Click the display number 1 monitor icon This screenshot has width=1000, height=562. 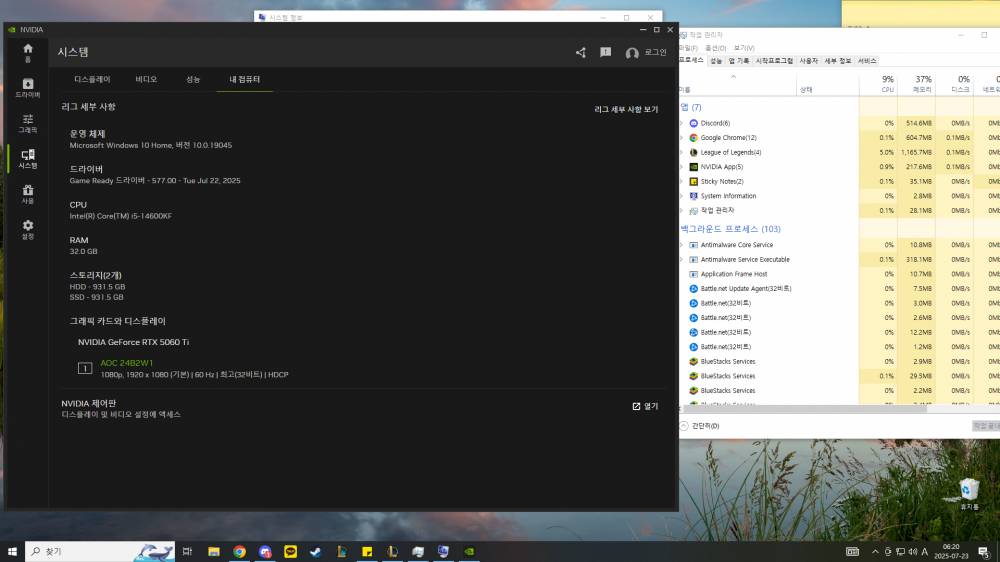coord(85,368)
